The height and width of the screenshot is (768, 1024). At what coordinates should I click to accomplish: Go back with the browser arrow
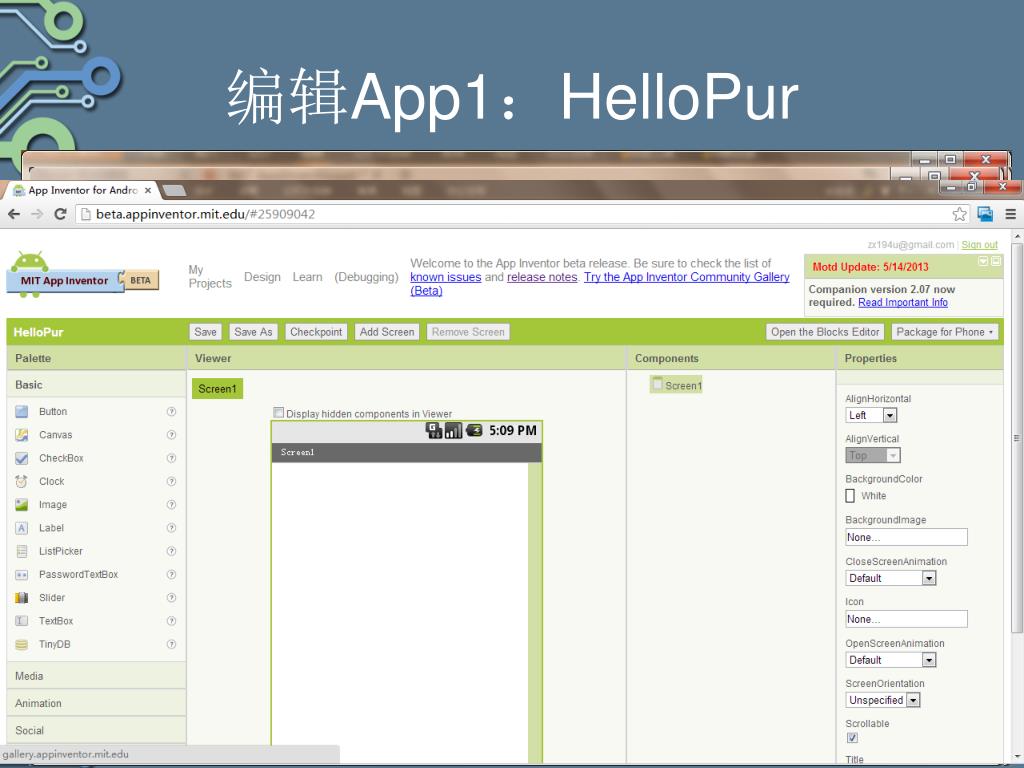click(14, 214)
